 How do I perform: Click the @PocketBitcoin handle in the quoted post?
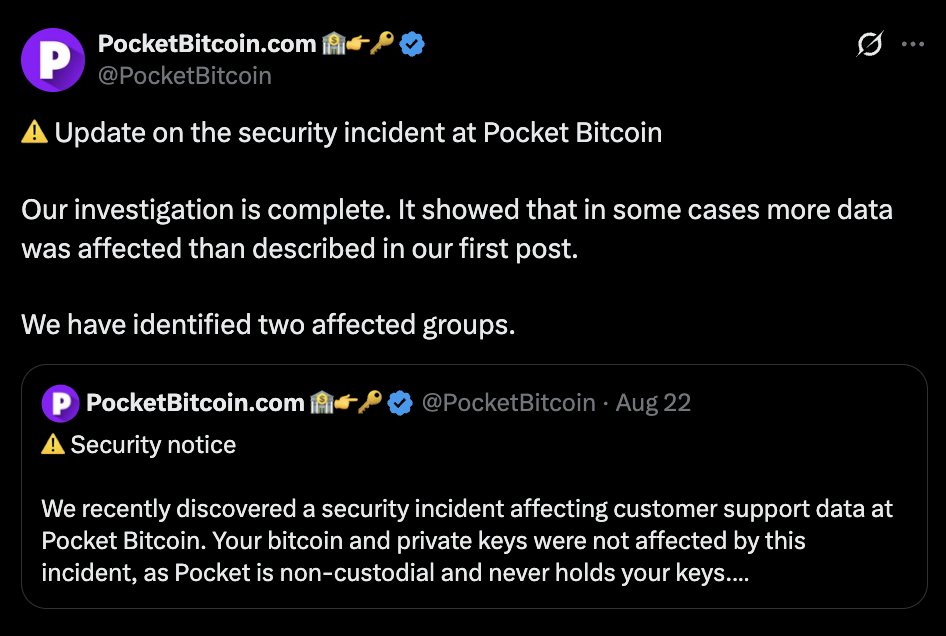(509, 402)
